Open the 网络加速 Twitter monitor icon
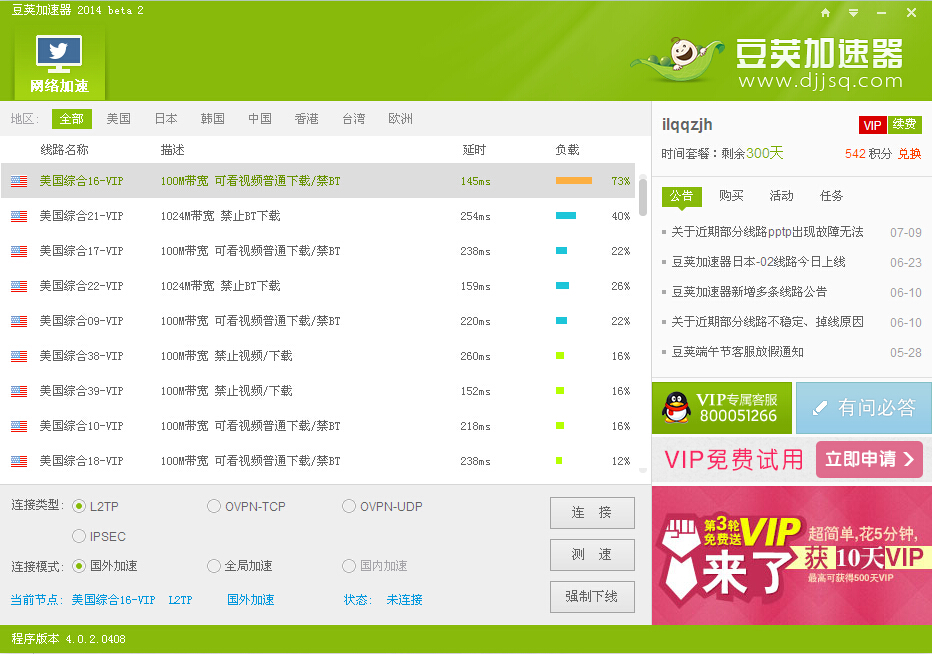This screenshot has width=932, height=654. point(59,64)
